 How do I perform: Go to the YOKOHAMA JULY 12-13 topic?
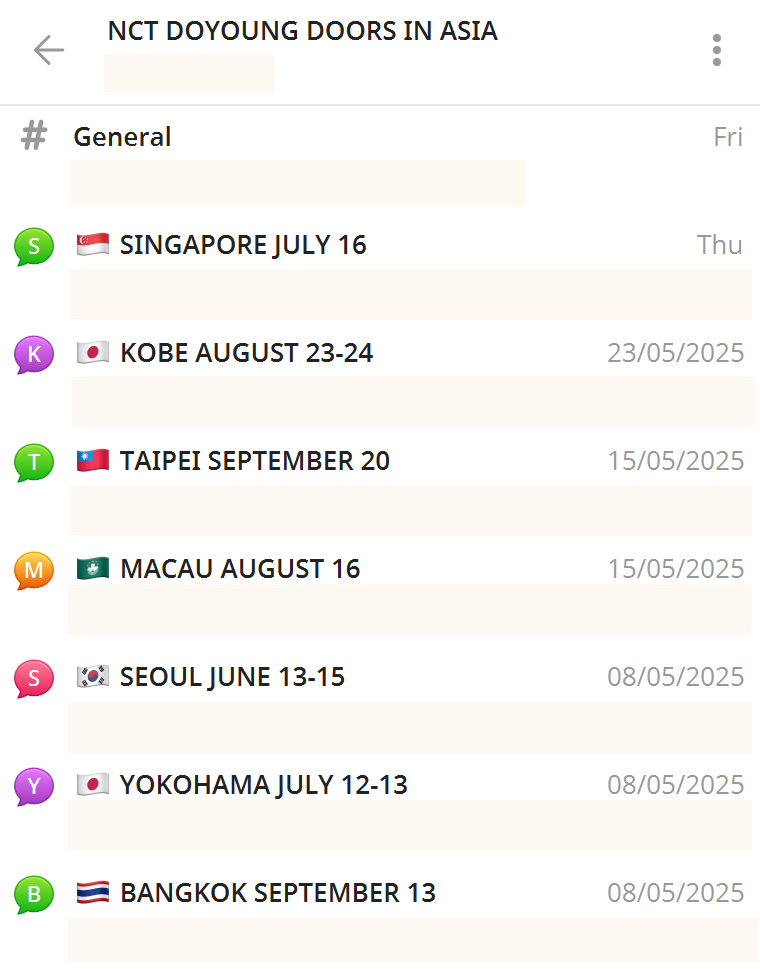coord(264,785)
